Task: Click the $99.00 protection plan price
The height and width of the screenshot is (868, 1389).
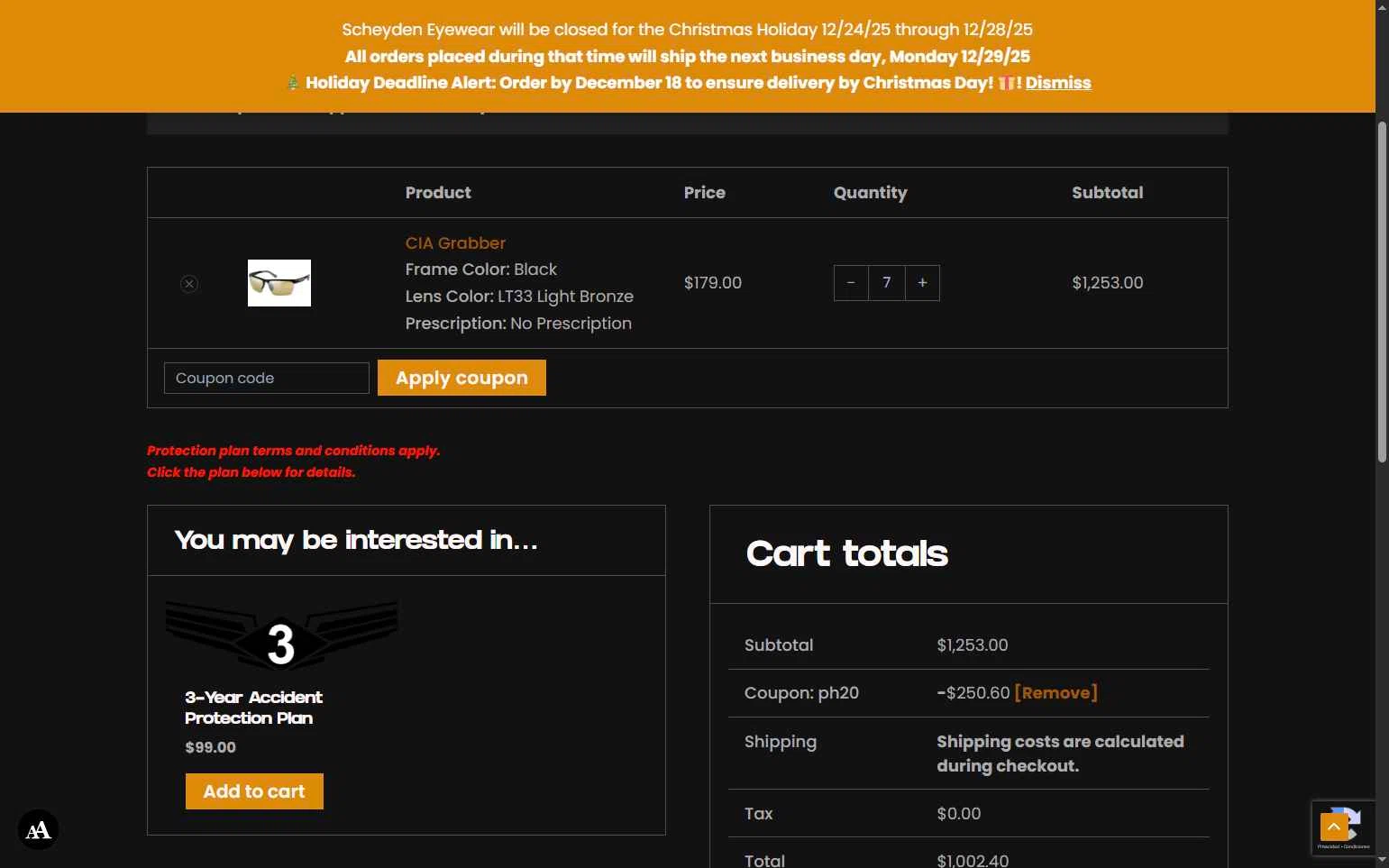Action: click(211, 747)
